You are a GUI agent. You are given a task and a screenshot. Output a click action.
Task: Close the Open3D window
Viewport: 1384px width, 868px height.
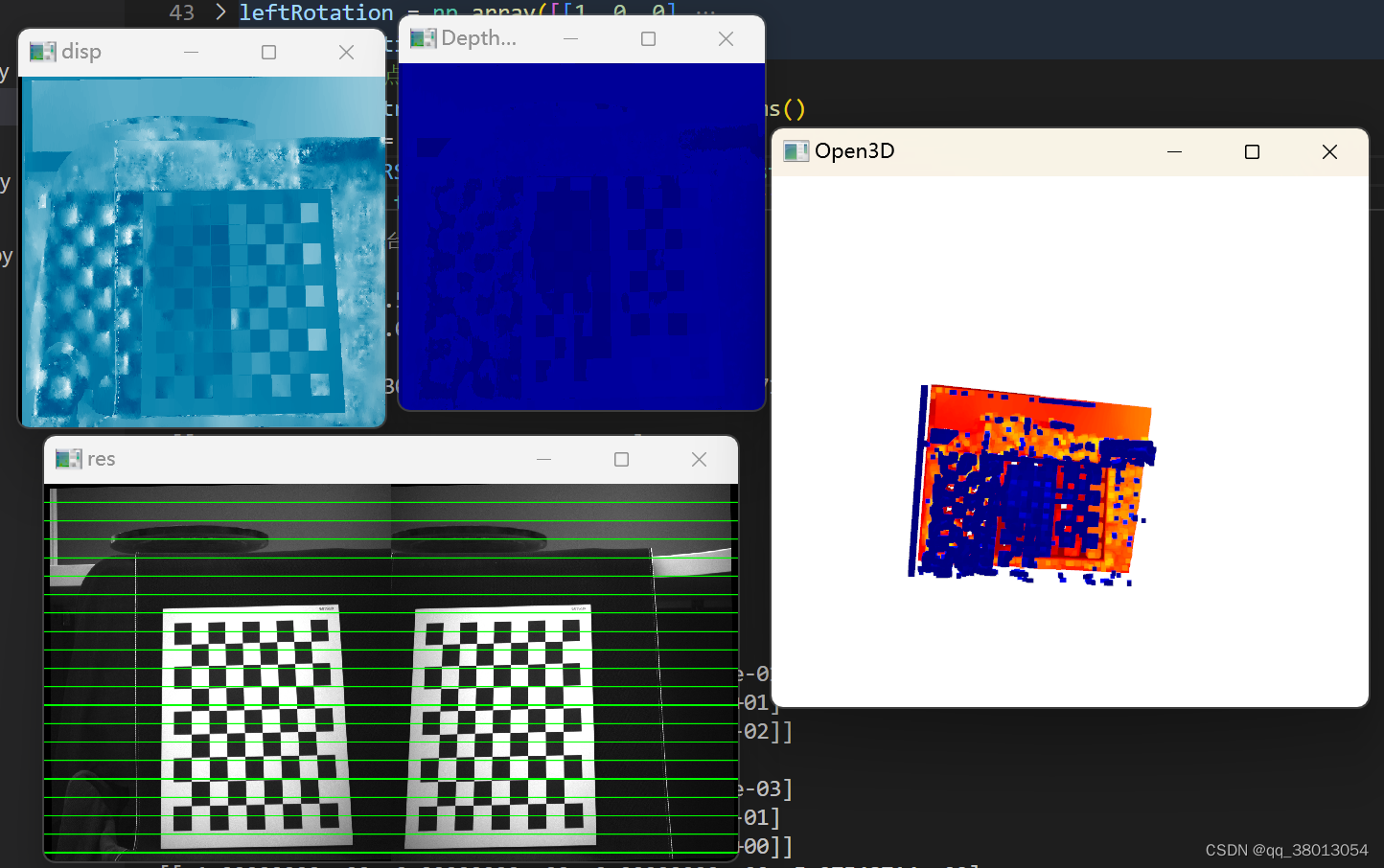[x=1329, y=151]
